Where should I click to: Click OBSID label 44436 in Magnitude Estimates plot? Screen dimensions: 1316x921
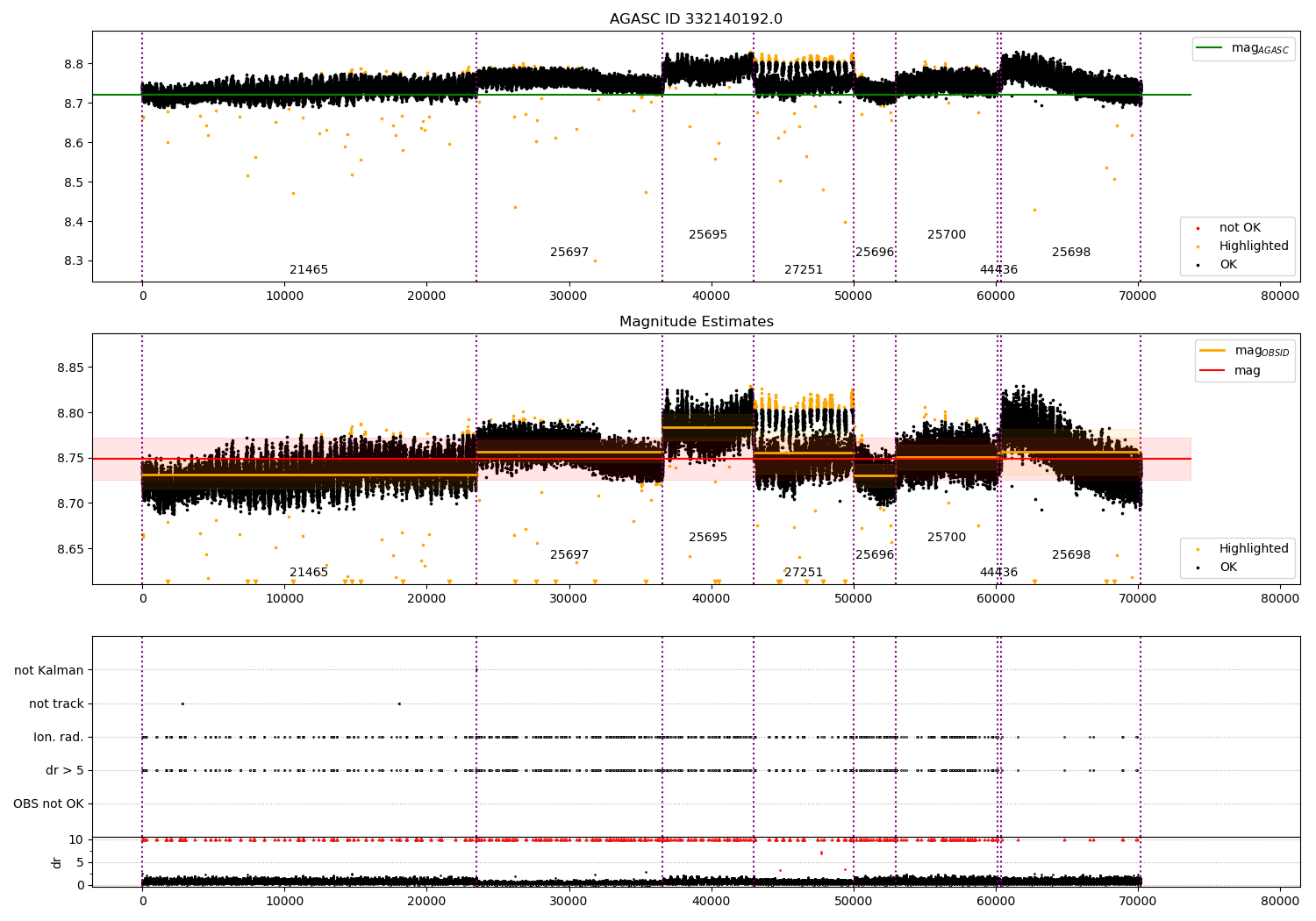coord(999,573)
